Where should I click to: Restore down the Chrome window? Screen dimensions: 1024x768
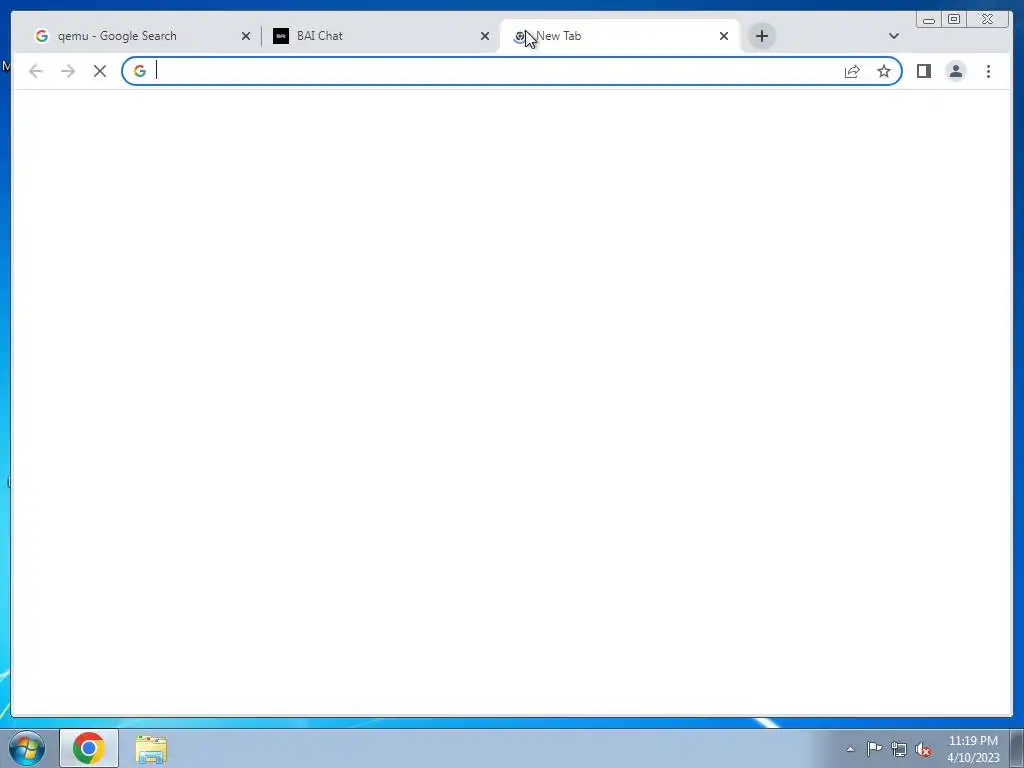click(954, 20)
